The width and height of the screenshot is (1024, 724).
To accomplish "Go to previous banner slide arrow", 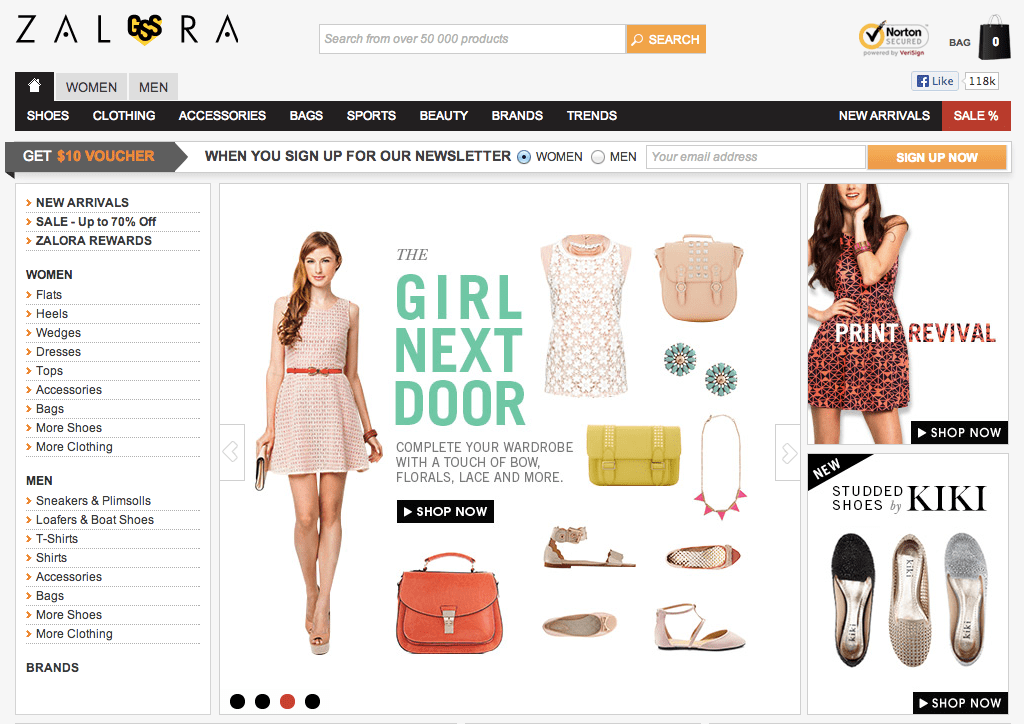I will [232, 452].
